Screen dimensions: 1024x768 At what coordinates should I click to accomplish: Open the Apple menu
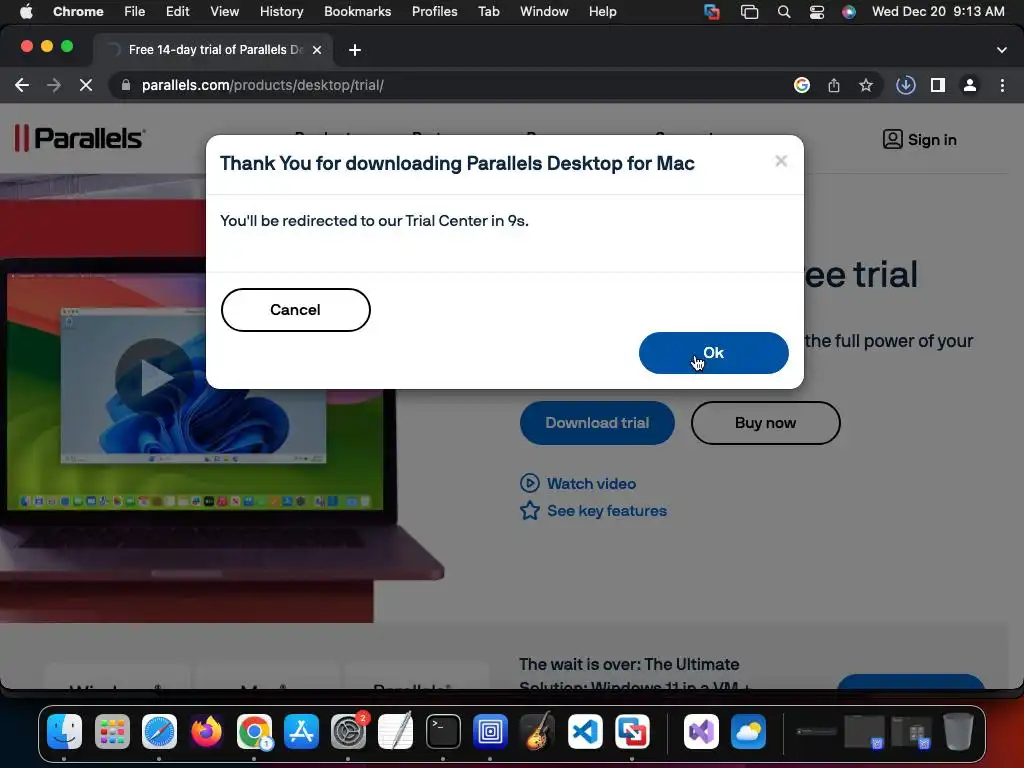[26, 12]
